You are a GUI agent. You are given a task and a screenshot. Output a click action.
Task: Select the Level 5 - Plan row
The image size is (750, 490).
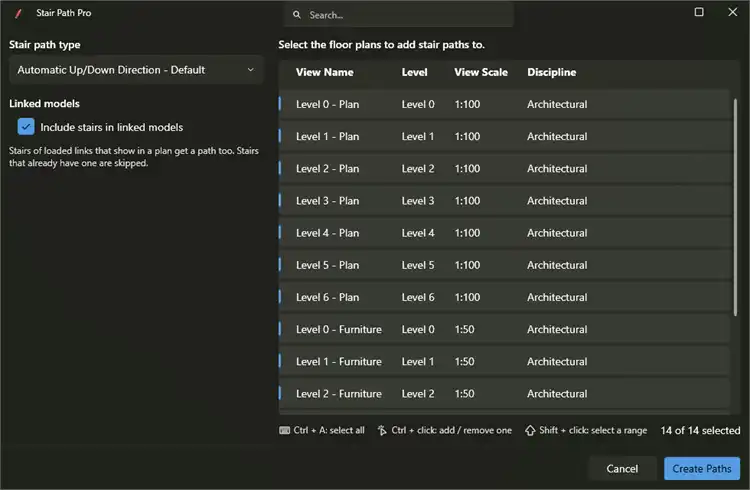(x=504, y=265)
